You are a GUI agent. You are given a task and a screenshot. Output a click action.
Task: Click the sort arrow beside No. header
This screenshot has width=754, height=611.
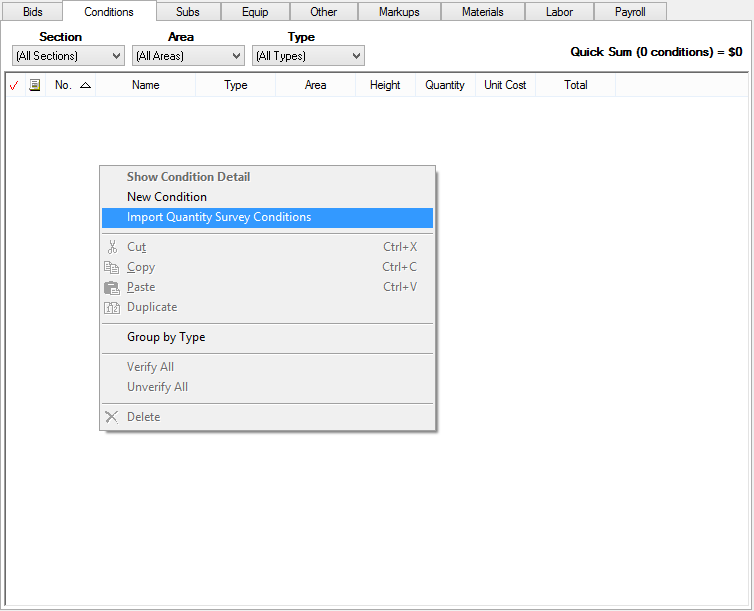click(x=86, y=85)
